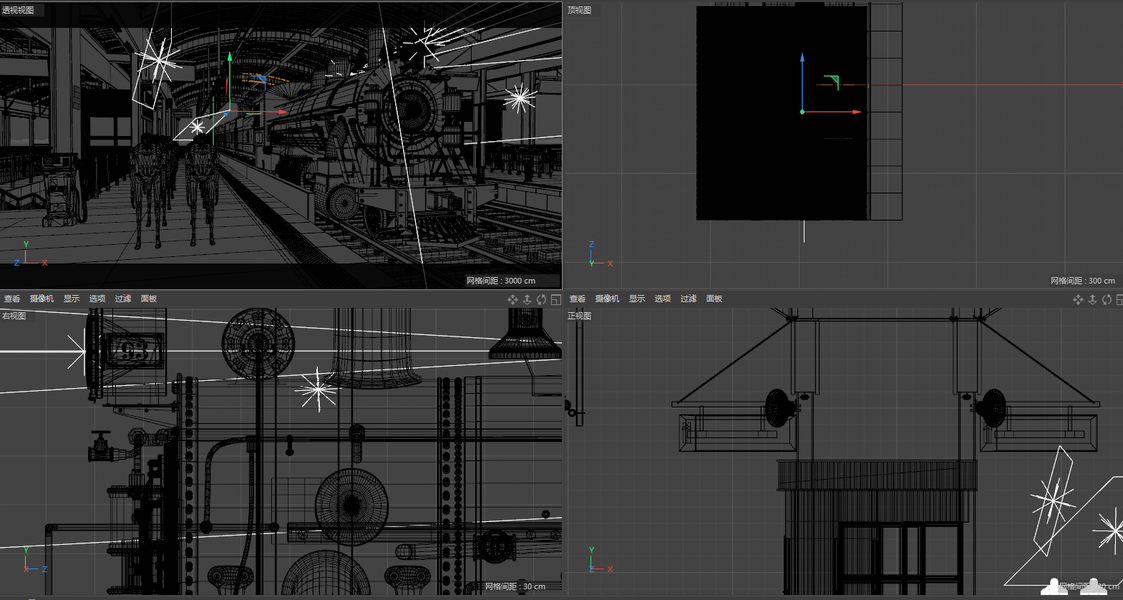Click the 网格间距 : 300 cm readout
Screen dimensions: 1123x600
[1082, 281]
